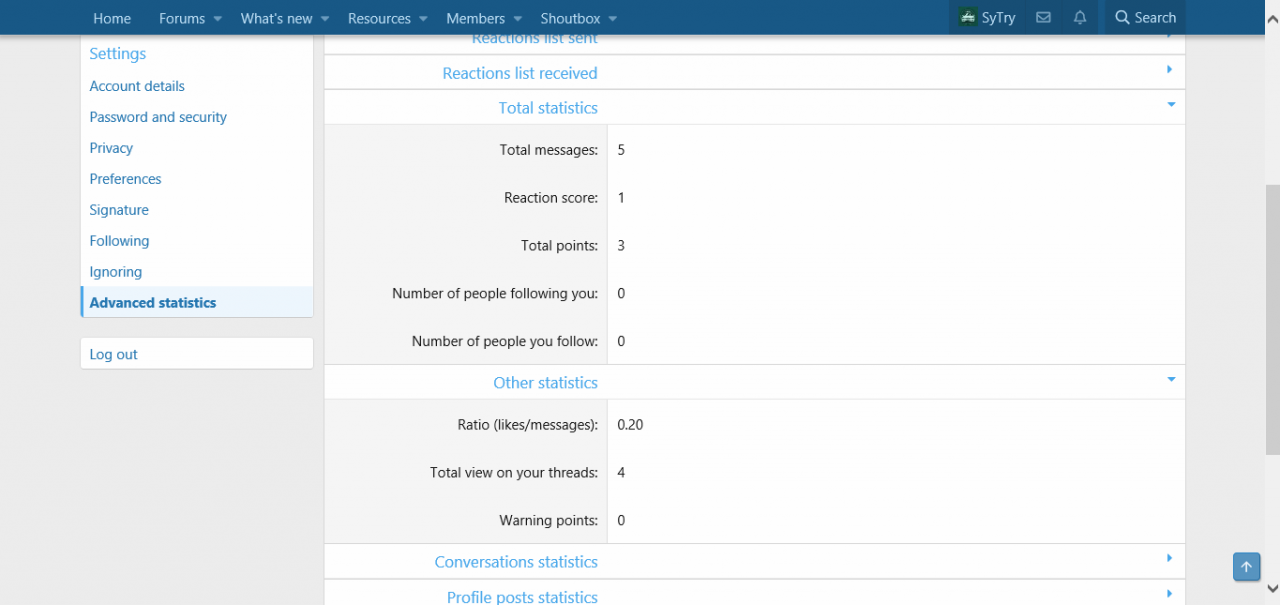The height and width of the screenshot is (605, 1280).
Task: Open the Signature settings page
Action: point(119,210)
